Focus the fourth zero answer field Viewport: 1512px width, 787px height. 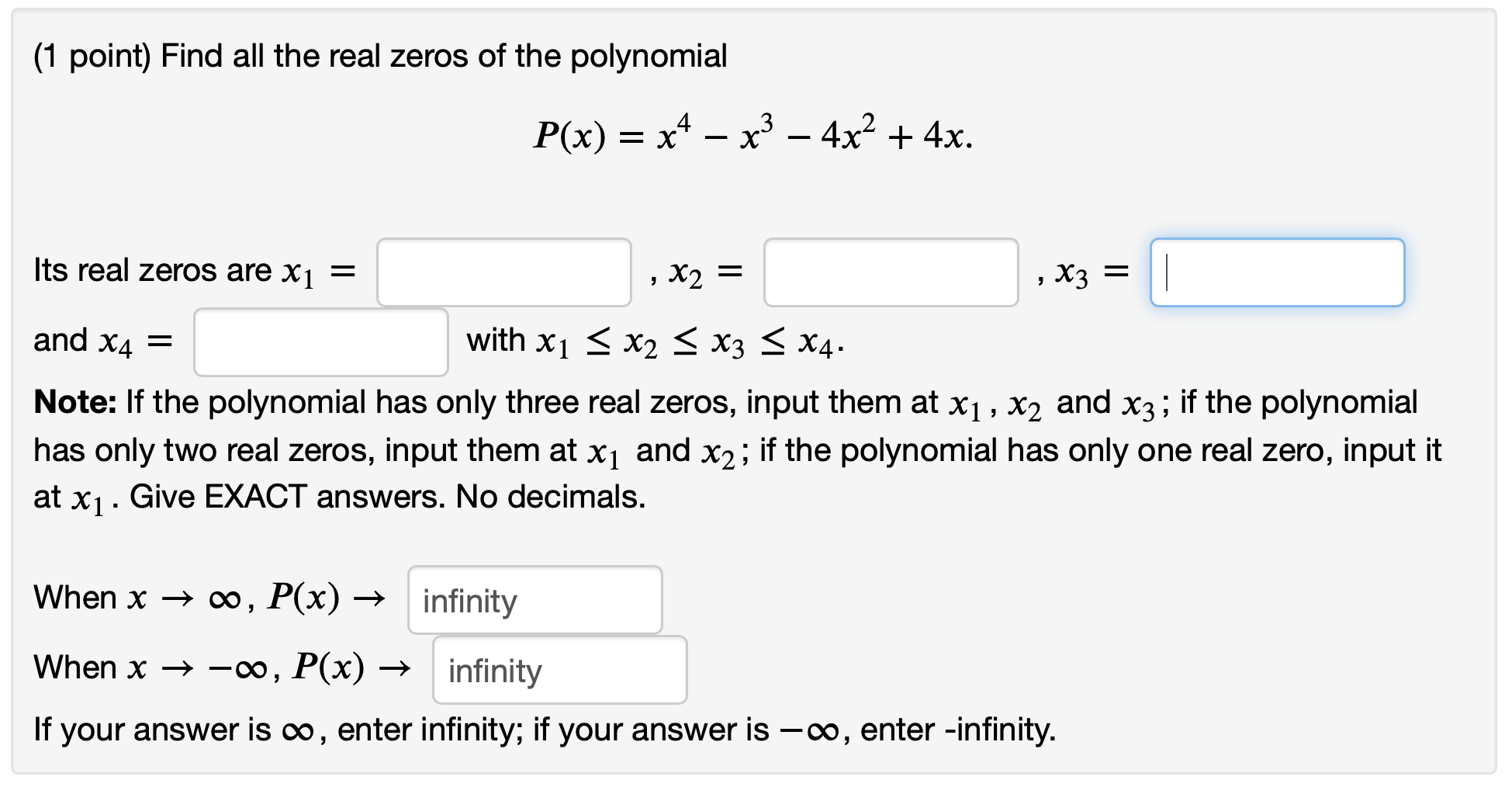coord(320,340)
